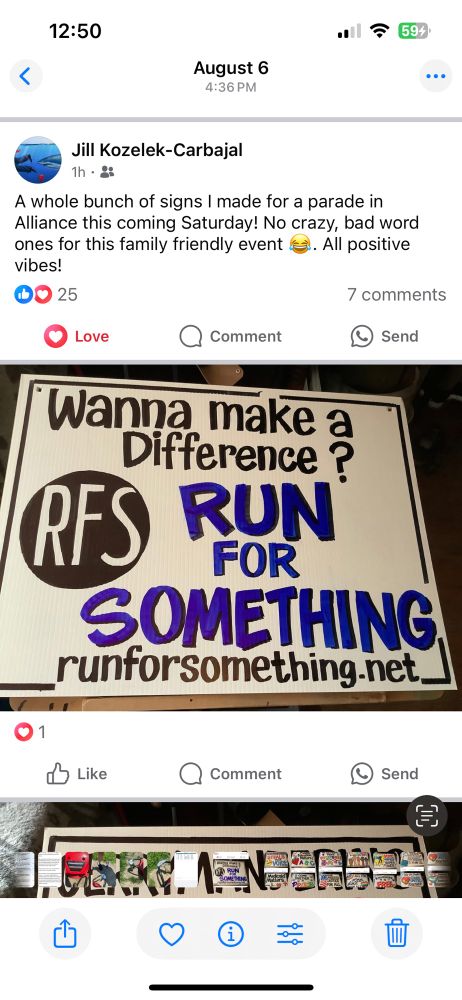Image resolution: width=462 pixels, height=1000 pixels.
Task: Open the edit adjustments sliders icon
Action: 290,934
